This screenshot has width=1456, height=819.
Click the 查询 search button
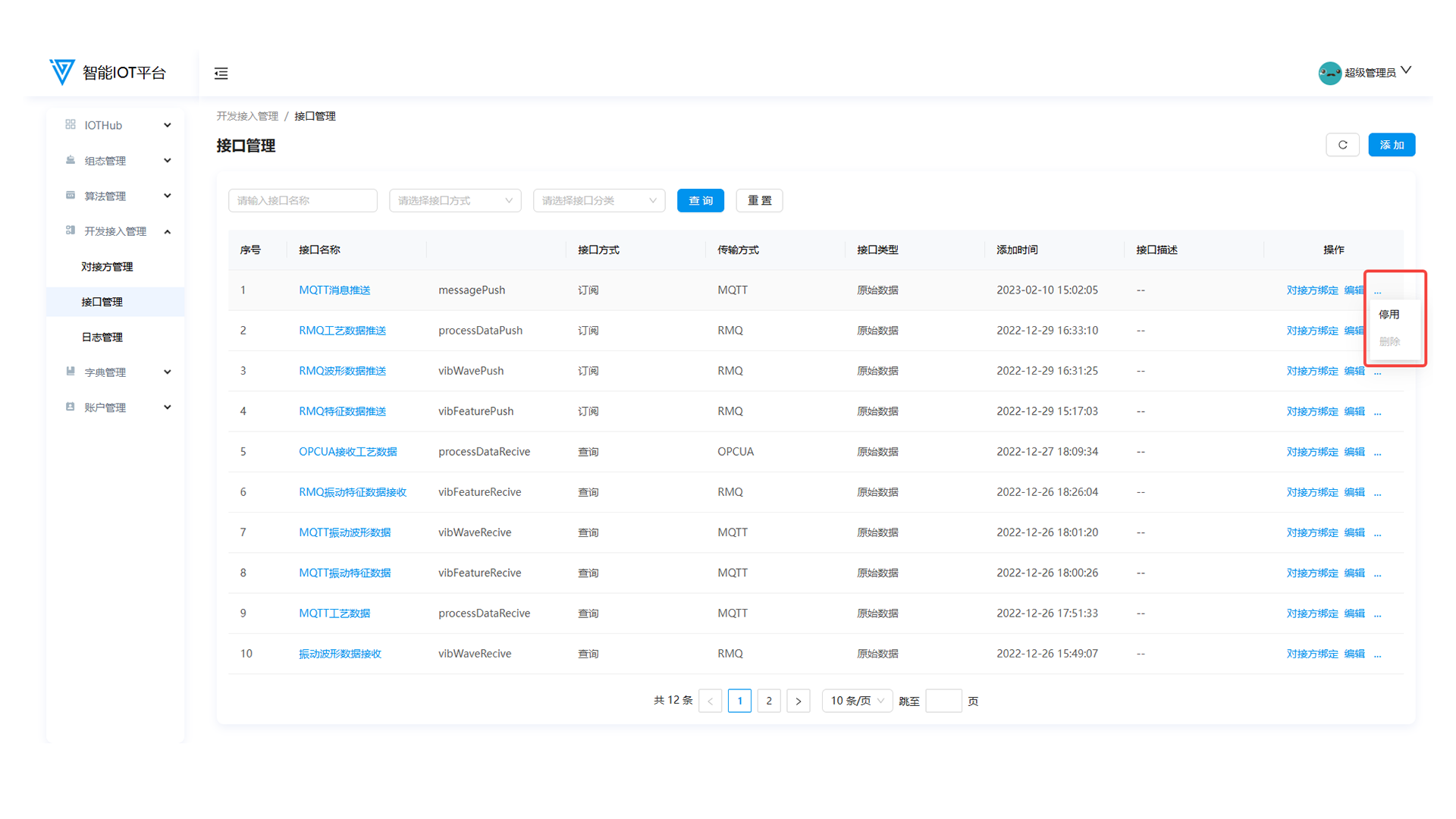pyautogui.click(x=700, y=200)
